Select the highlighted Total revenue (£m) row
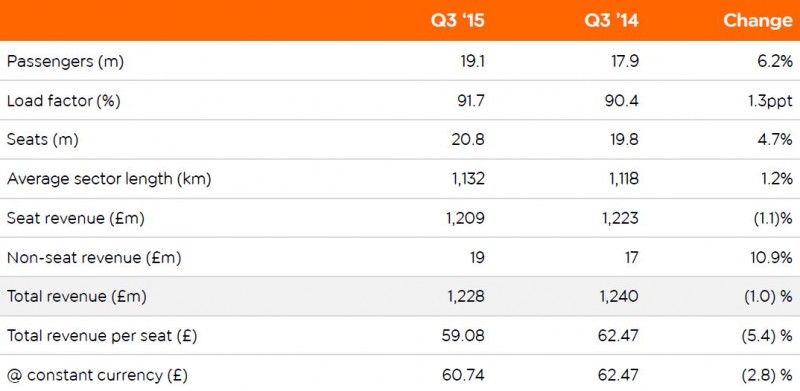 tap(400, 297)
